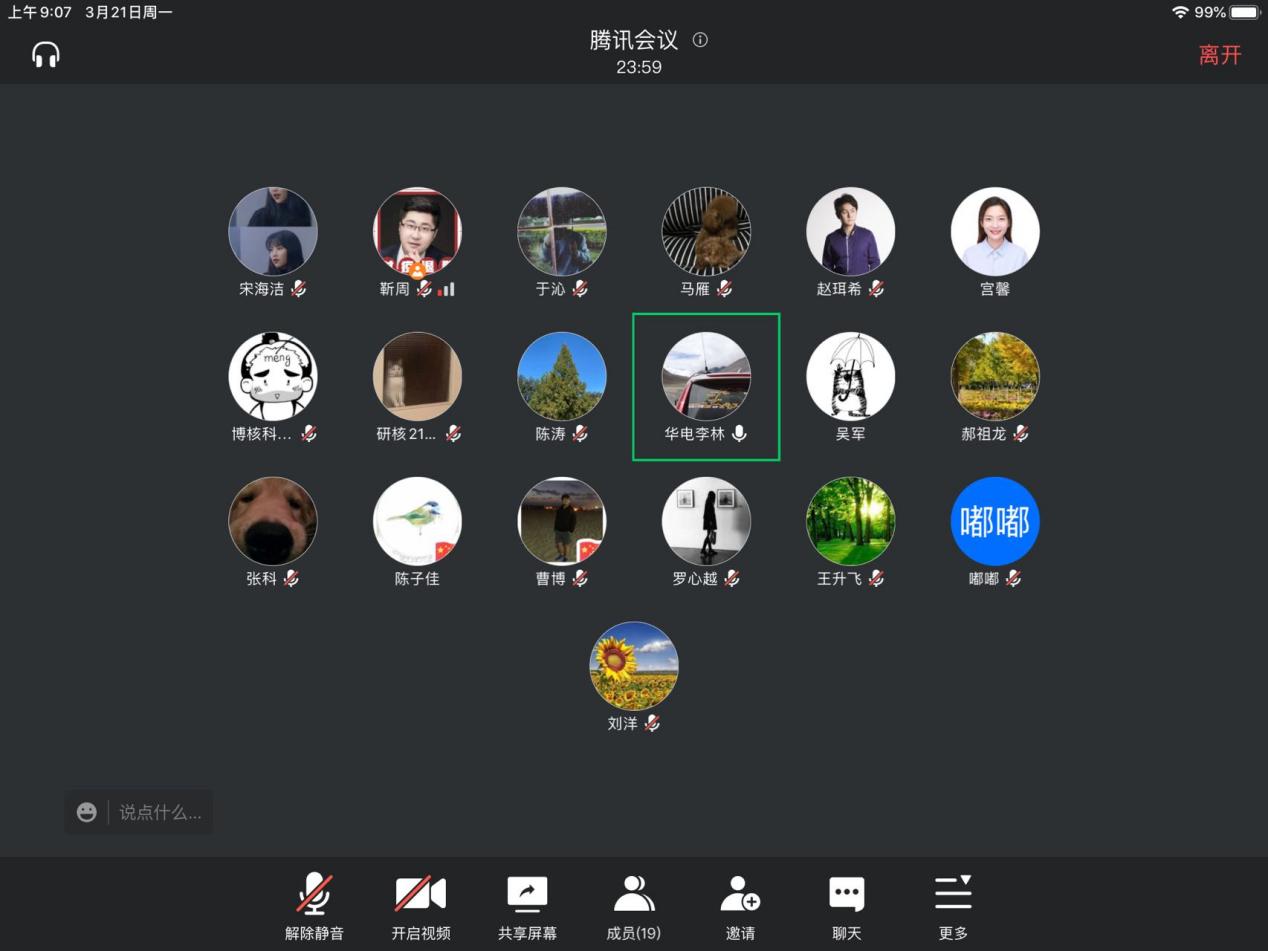
Task: Tap the emoji face icon beside message bar
Action: [x=87, y=812]
